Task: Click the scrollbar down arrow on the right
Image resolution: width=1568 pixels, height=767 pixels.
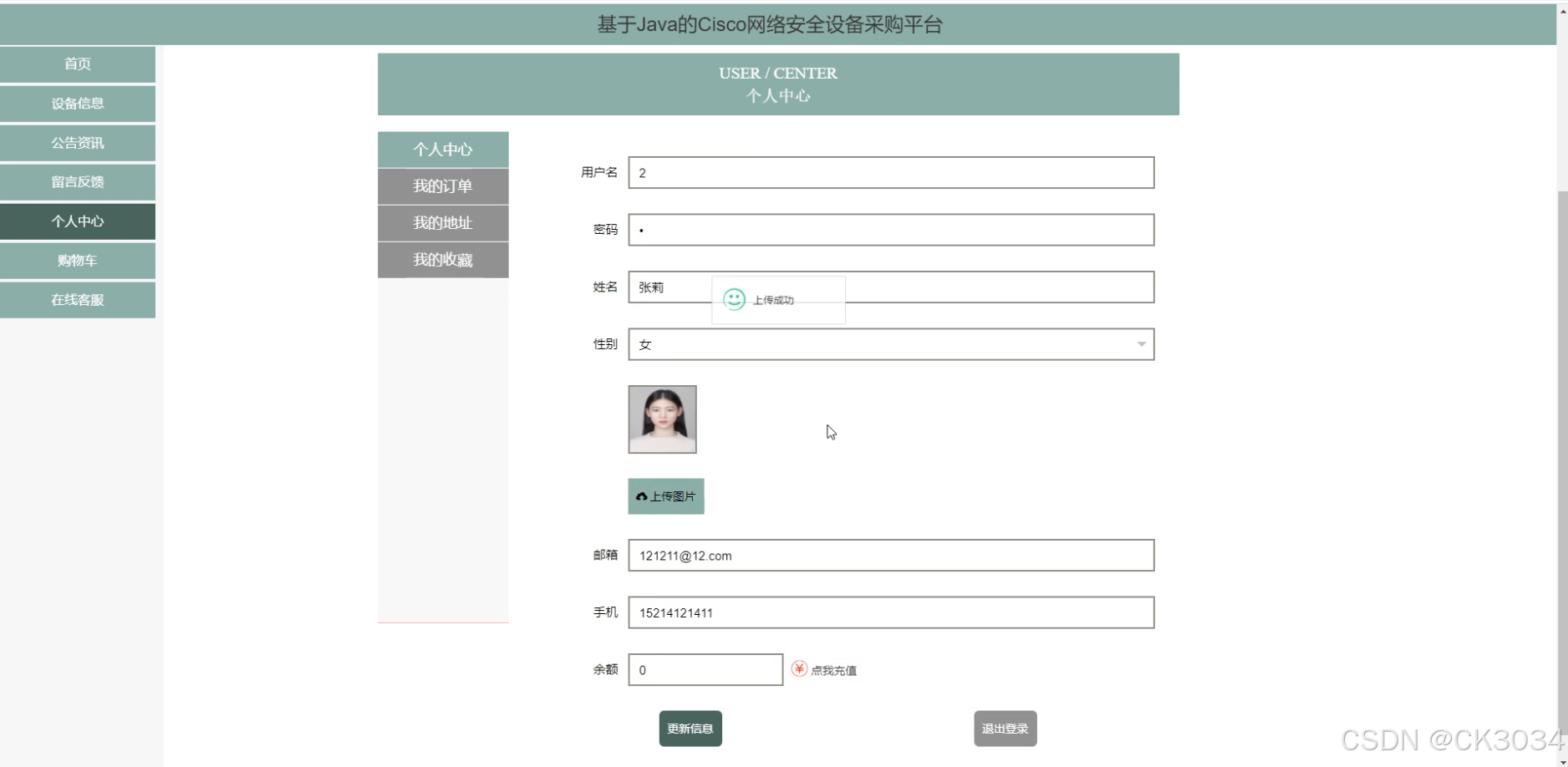Action: pyautogui.click(x=1561, y=761)
